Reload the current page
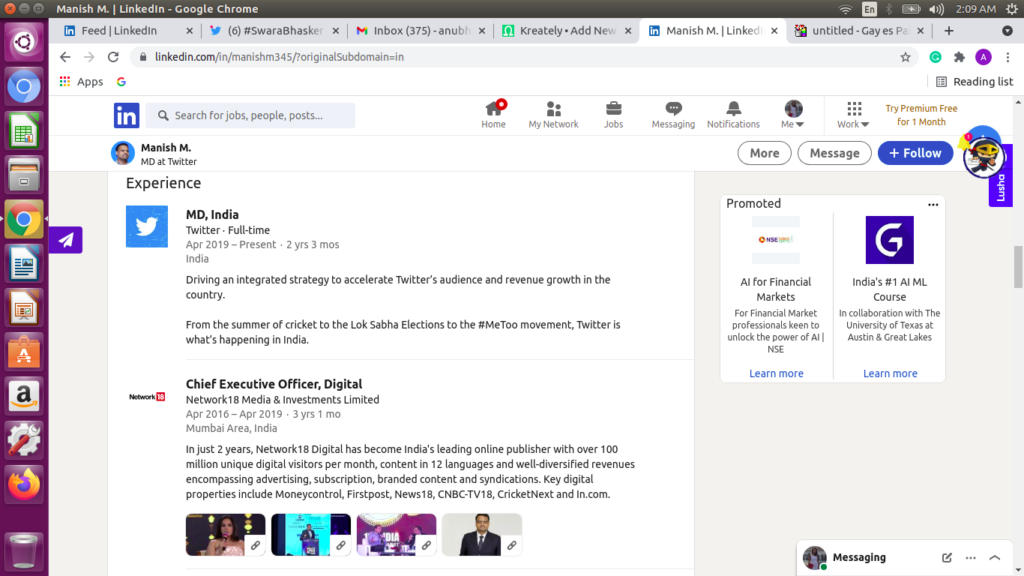Viewport: 1024px width, 576px height. point(113,57)
